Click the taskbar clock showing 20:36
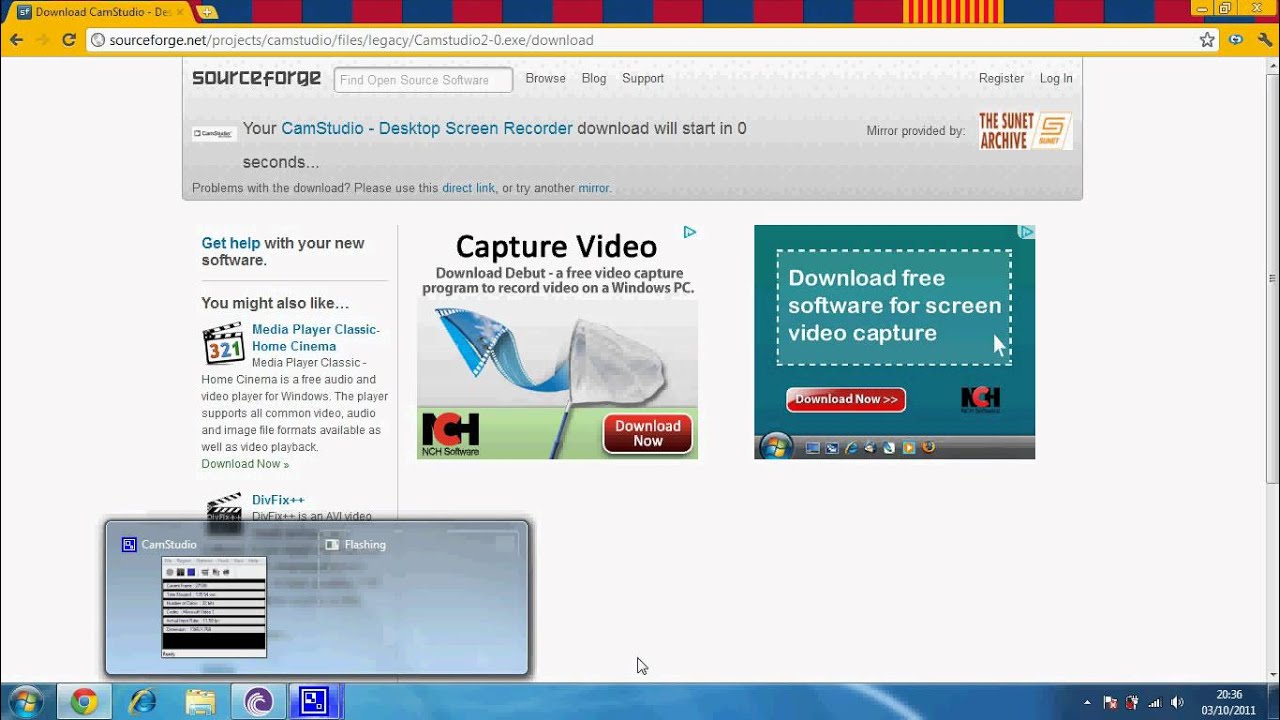Image resolution: width=1280 pixels, height=720 pixels. [1229, 702]
